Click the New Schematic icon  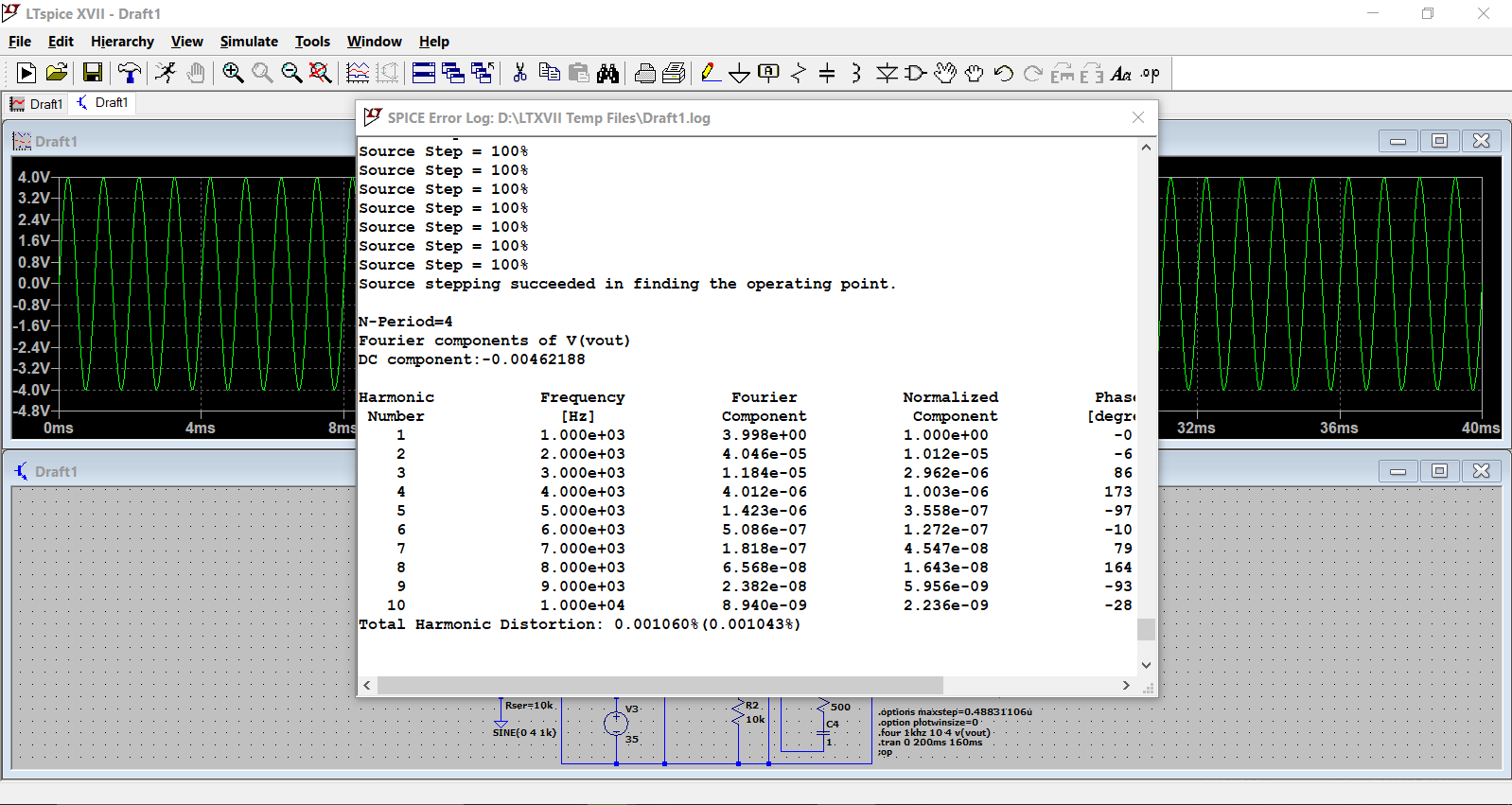tap(26, 73)
